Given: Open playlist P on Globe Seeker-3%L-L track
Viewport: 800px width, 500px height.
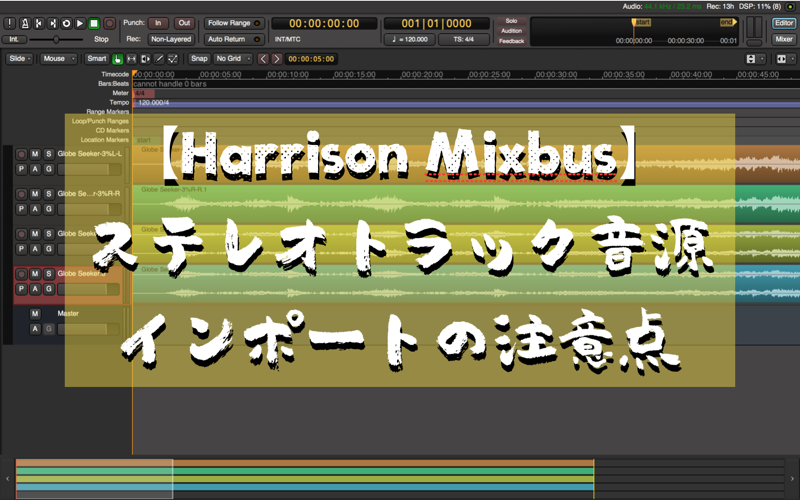Looking at the screenshot, I should pos(21,169).
